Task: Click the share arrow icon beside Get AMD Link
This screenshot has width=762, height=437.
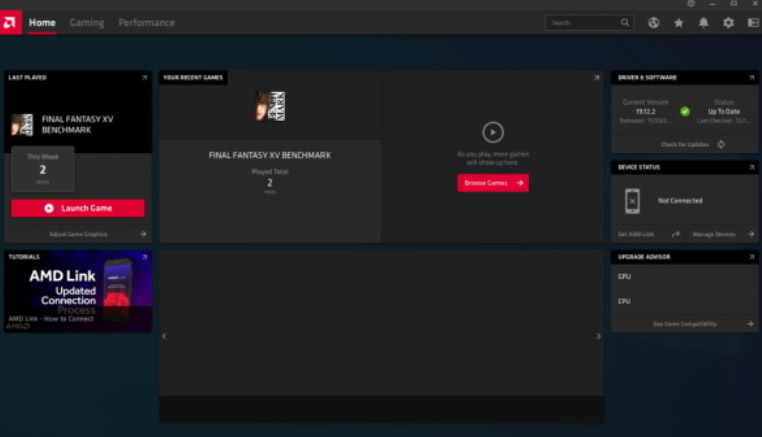Action: click(675, 234)
